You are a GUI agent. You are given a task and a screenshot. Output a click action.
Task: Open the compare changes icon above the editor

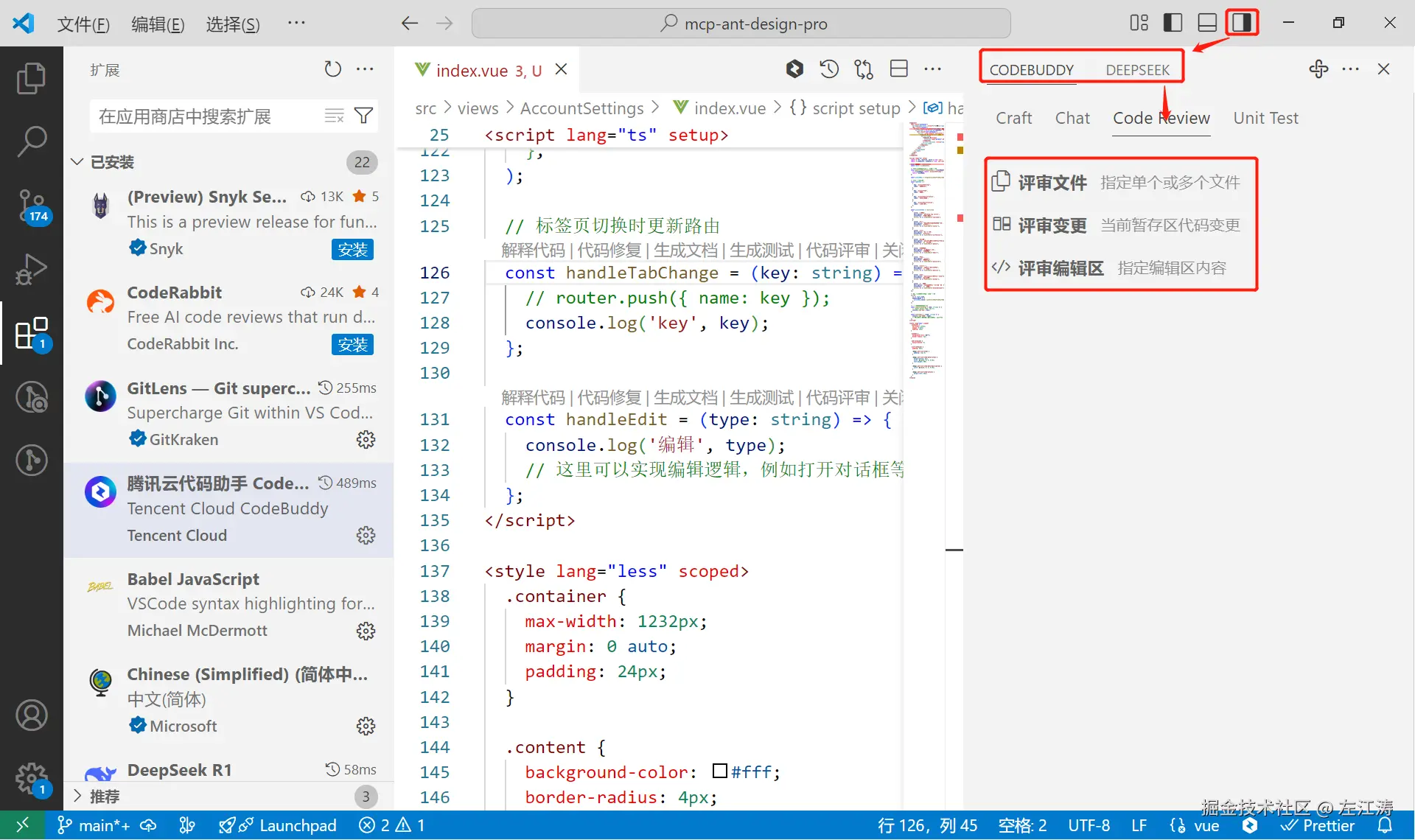click(x=863, y=69)
